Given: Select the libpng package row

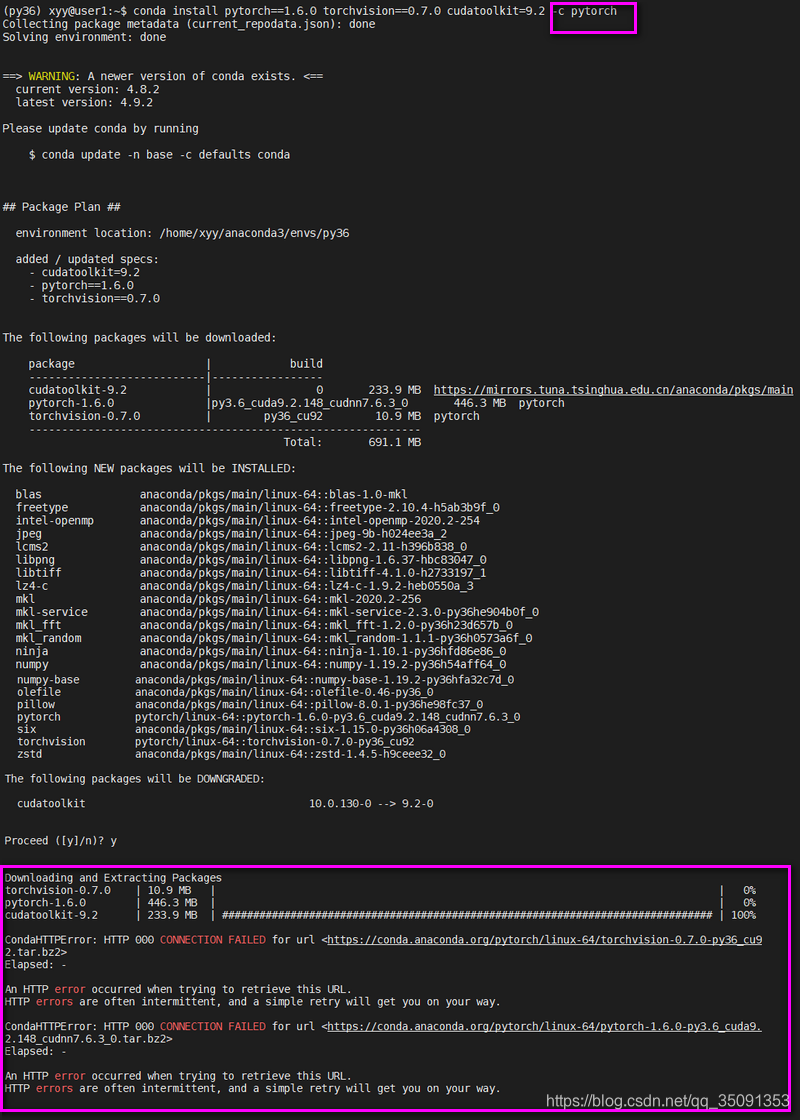Looking at the screenshot, I should coord(251,559).
